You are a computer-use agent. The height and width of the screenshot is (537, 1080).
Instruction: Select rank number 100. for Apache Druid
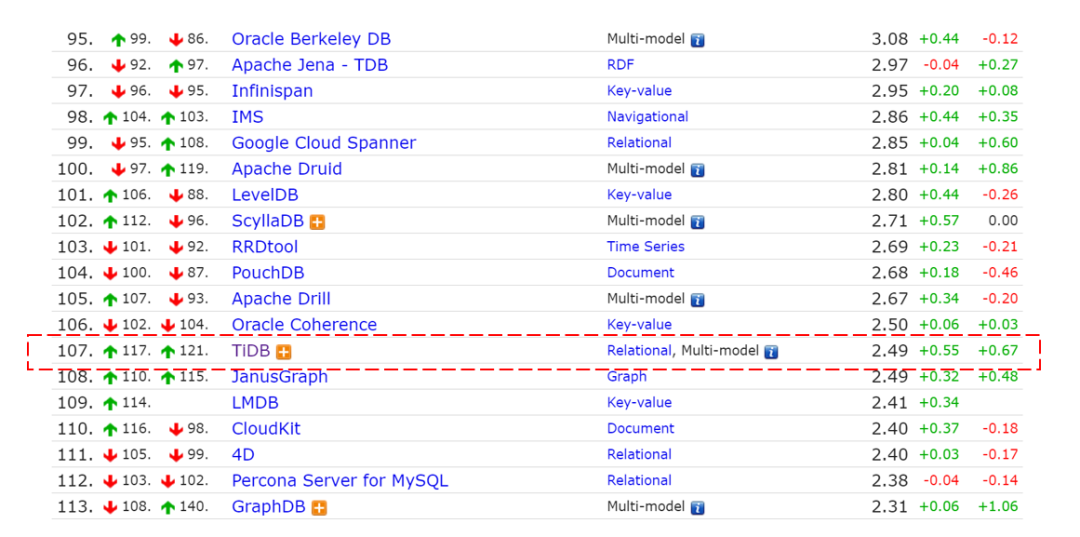[74, 169]
